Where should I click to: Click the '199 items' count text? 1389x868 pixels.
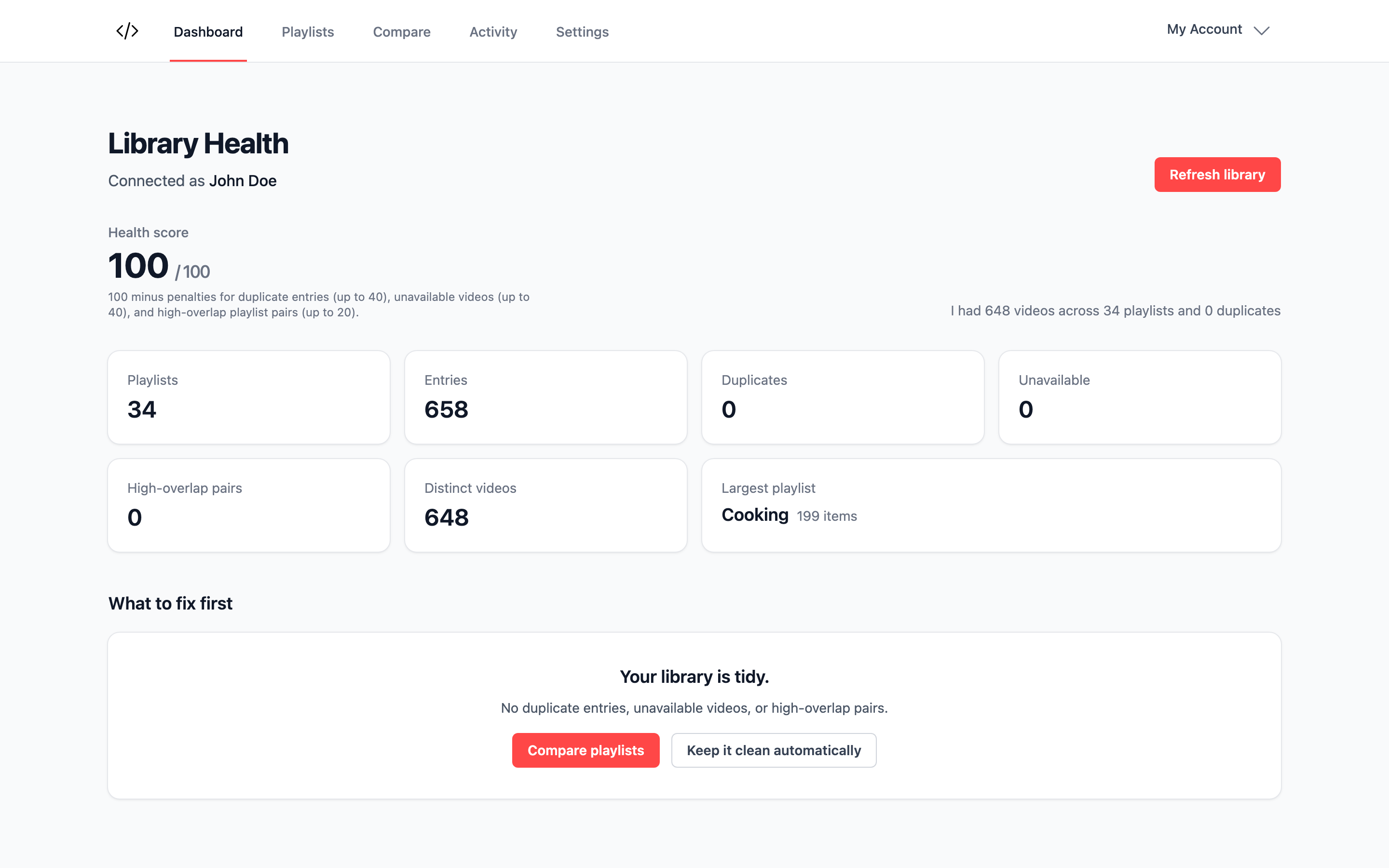click(827, 516)
